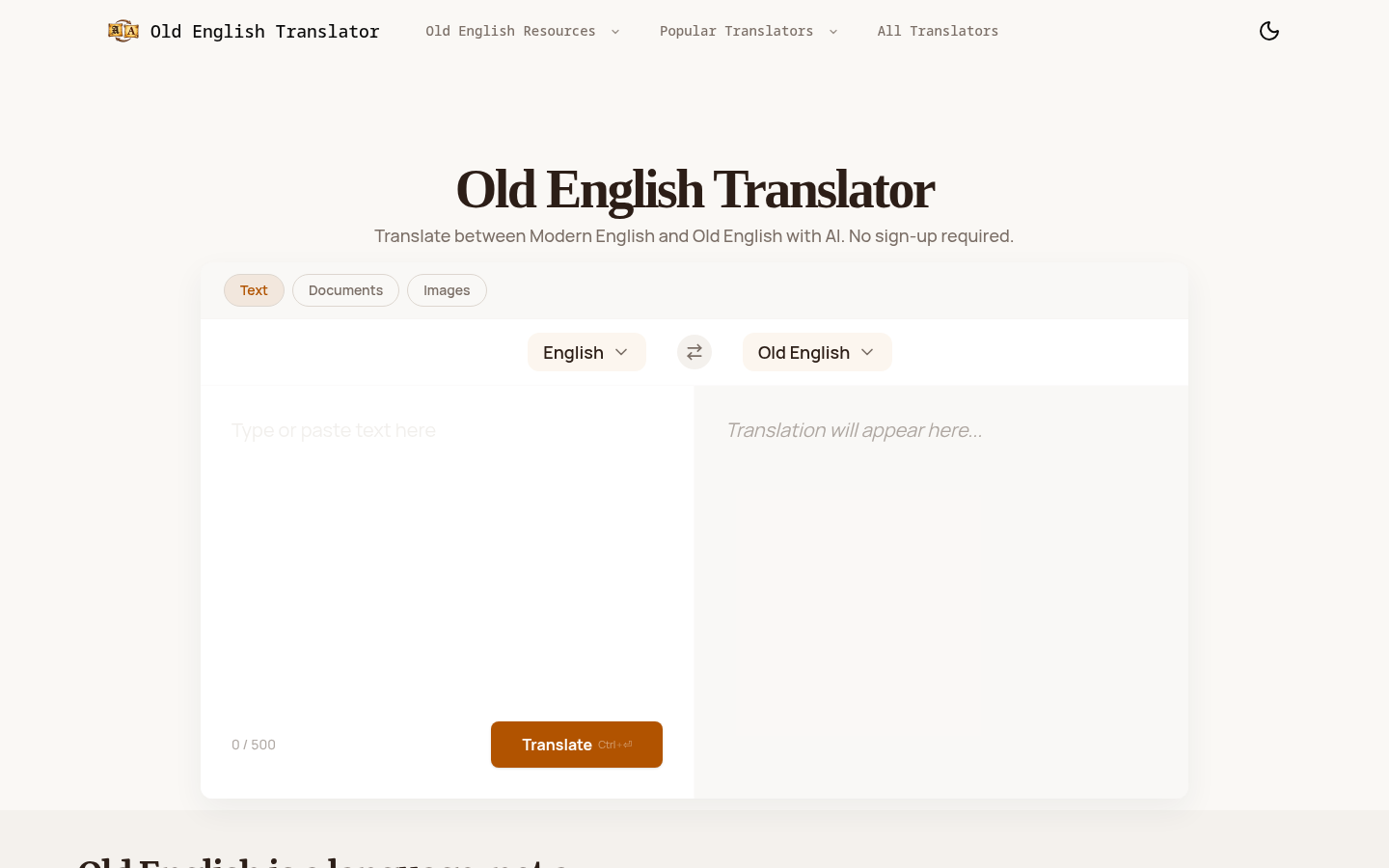
Task: Open the Old English Resources menu
Action: (523, 31)
